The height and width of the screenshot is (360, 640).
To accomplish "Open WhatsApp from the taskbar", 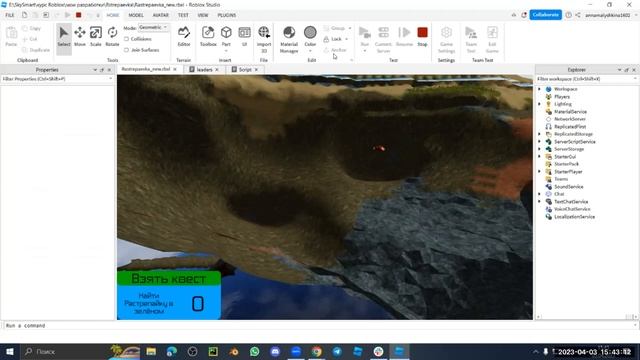I will [255, 351].
